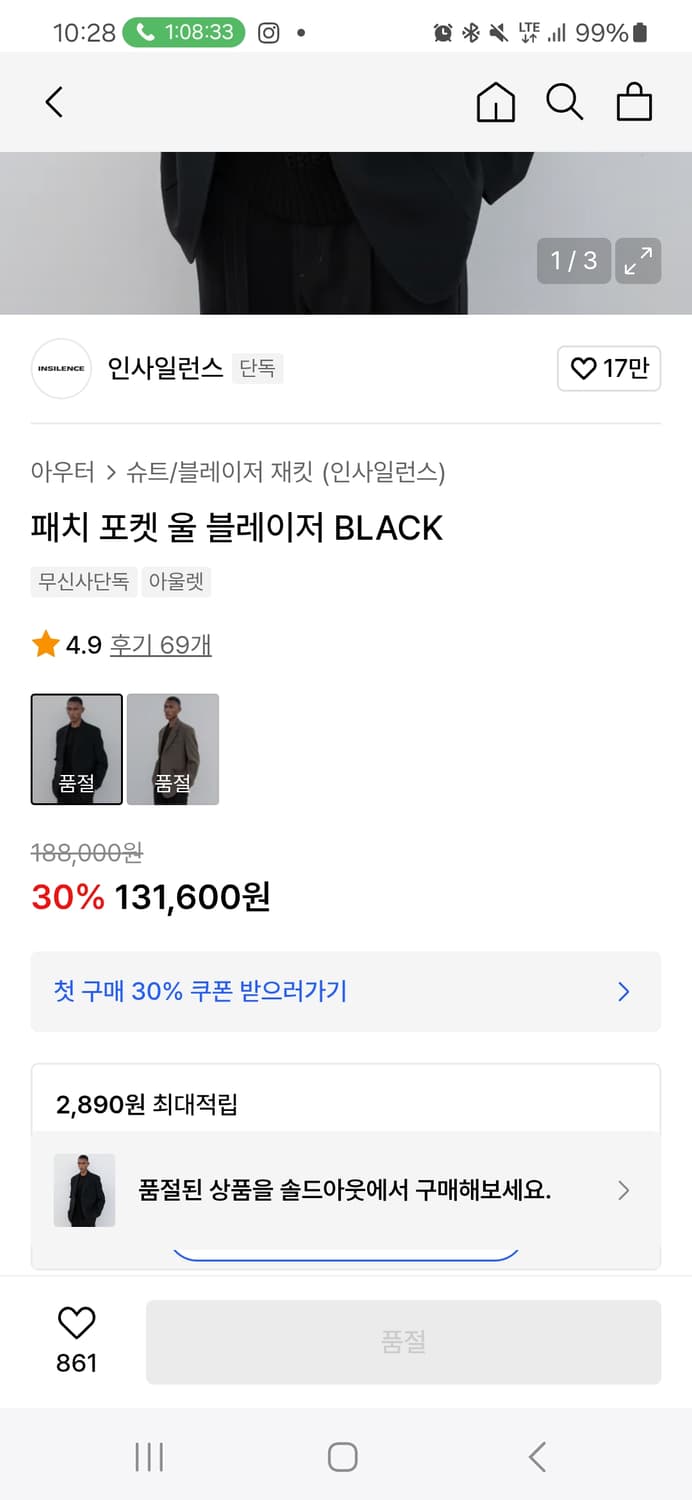Select the beige blazer color thumbnail
692x1500 pixels.
click(x=172, y=749)
